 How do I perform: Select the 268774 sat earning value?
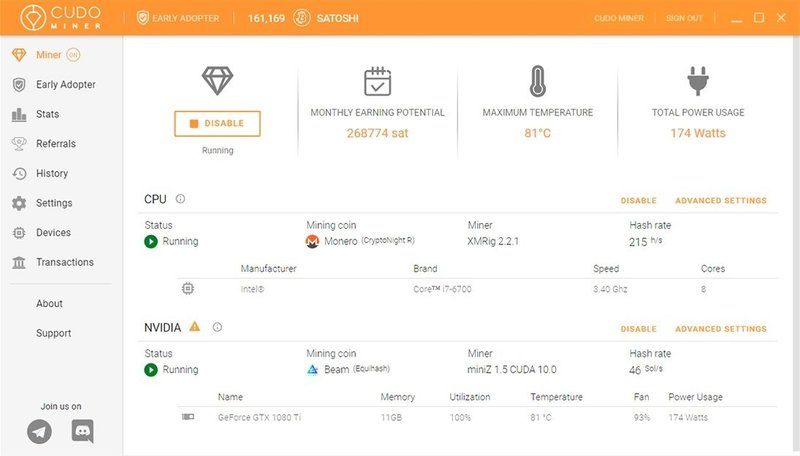tap(378, 133)
